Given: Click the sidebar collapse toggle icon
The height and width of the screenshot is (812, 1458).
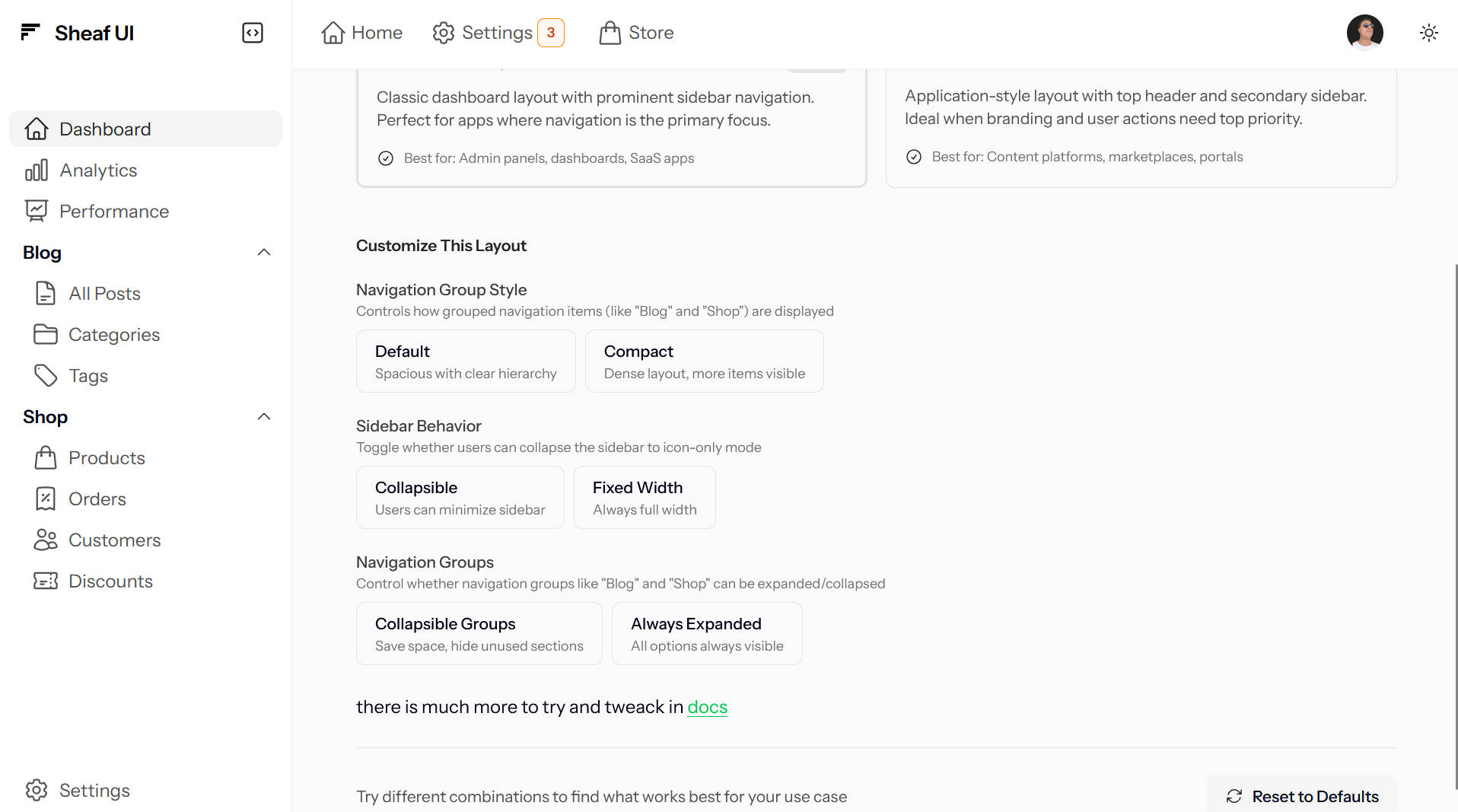Looking at the screenshot, I should point(253,33).
